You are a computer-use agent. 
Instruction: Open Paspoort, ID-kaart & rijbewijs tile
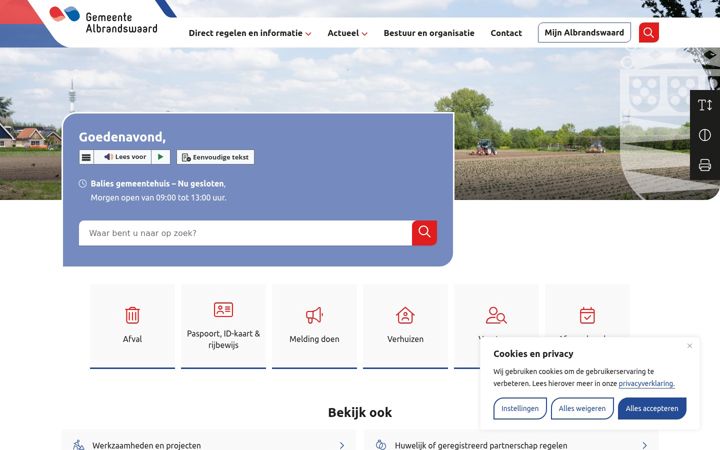[223, 326]
